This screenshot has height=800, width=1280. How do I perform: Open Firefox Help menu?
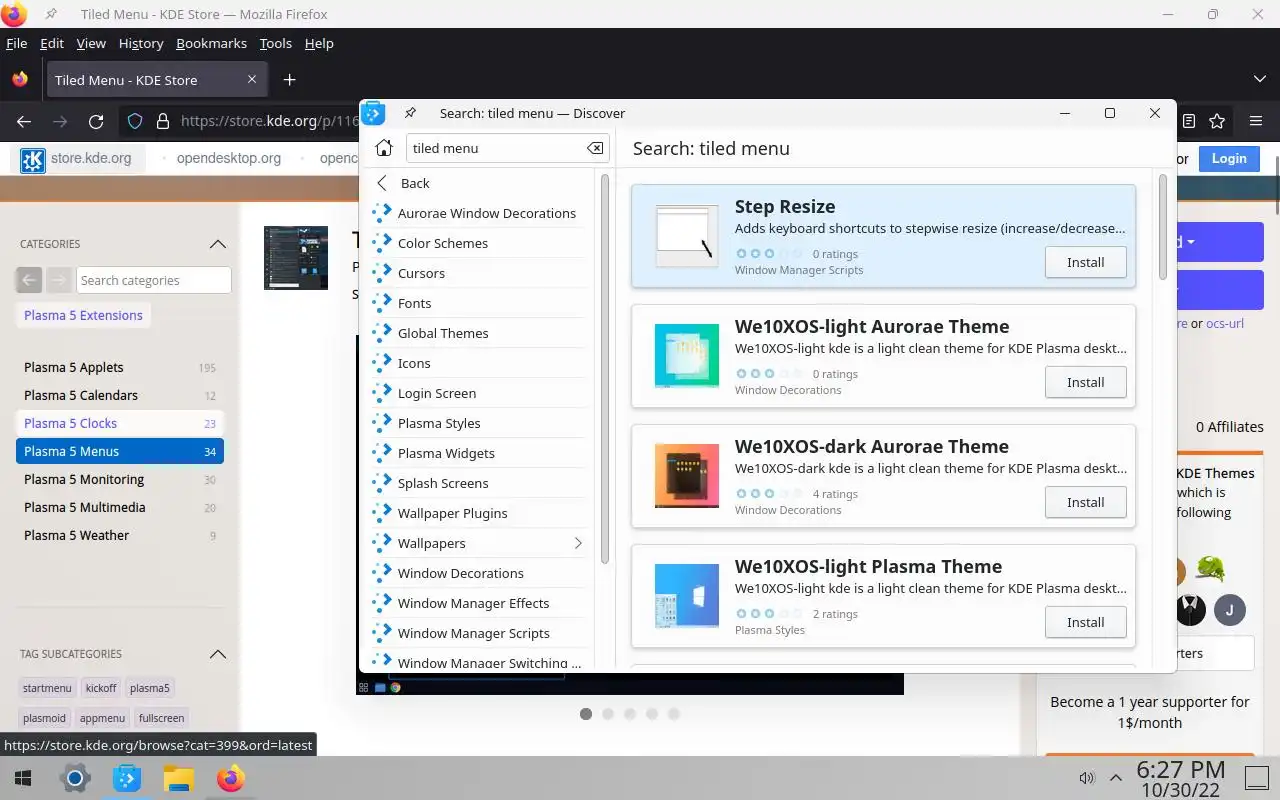click(x=319, y=43)
